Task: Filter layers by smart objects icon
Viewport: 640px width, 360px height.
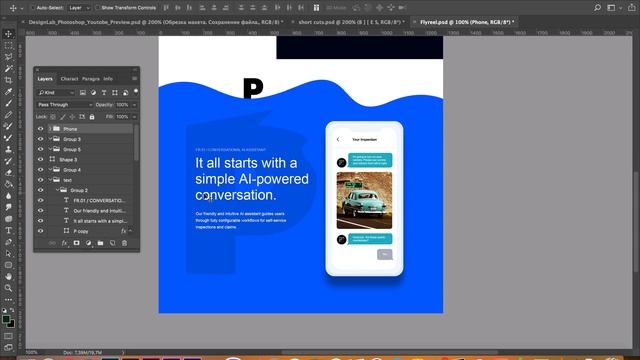Action: (x=125, y=93)
